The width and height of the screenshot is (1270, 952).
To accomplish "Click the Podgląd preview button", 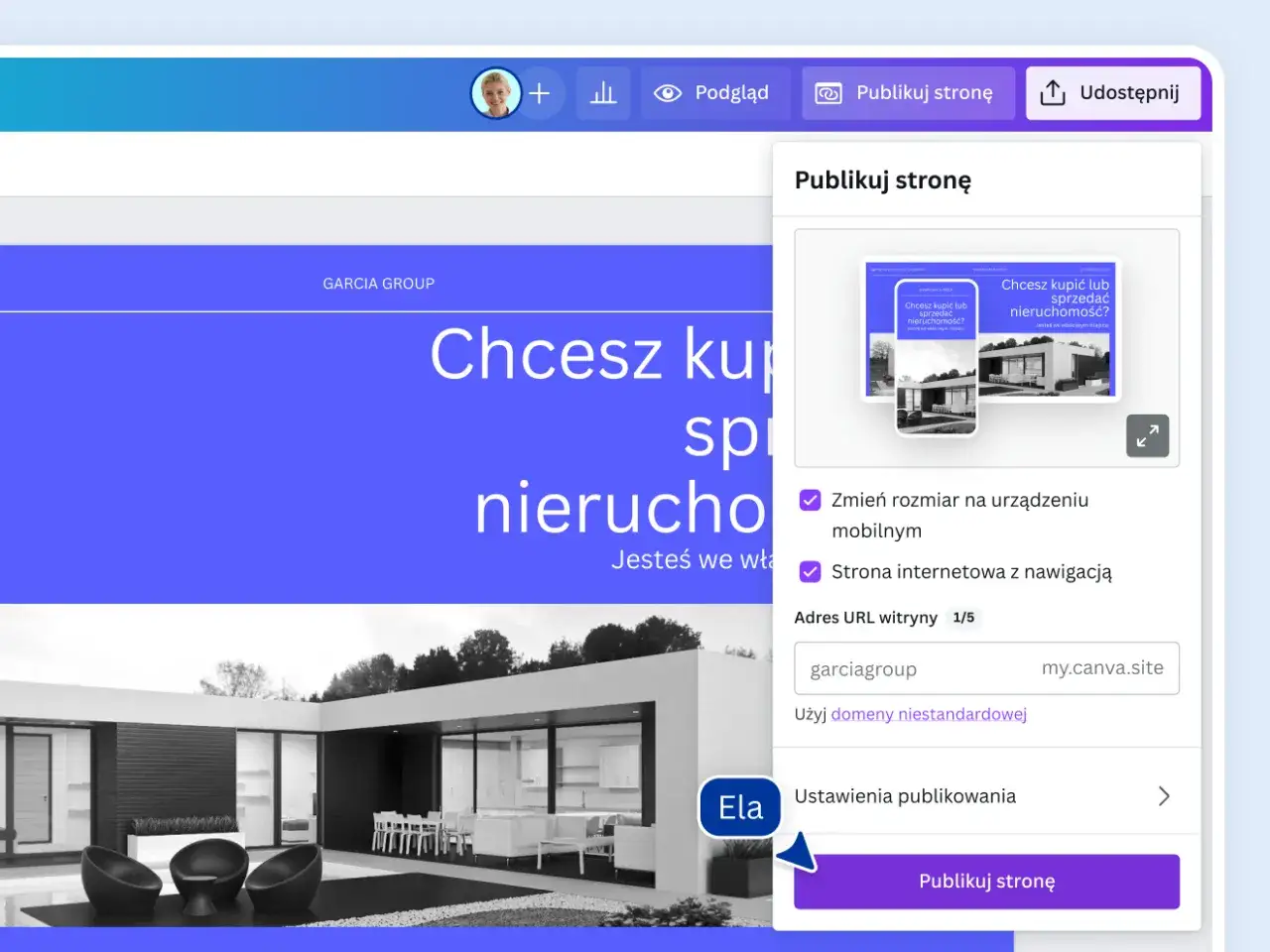I will [714, 93].
